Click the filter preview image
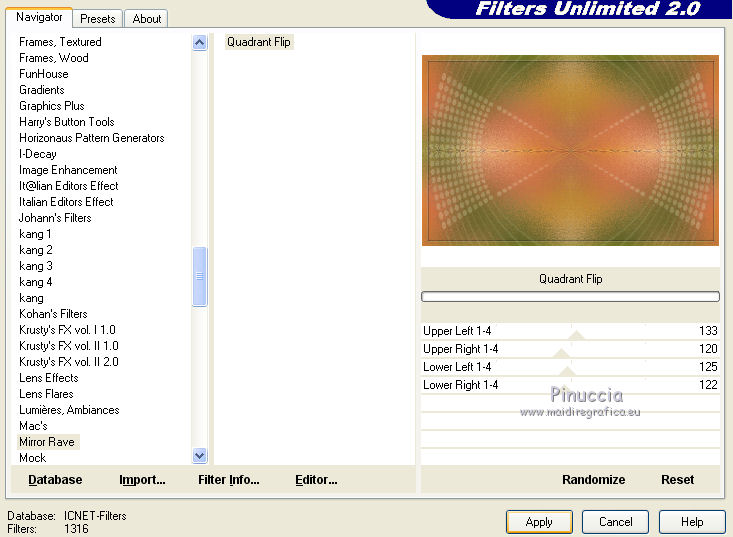Viewport: 733px width, 537px height. 570,150
